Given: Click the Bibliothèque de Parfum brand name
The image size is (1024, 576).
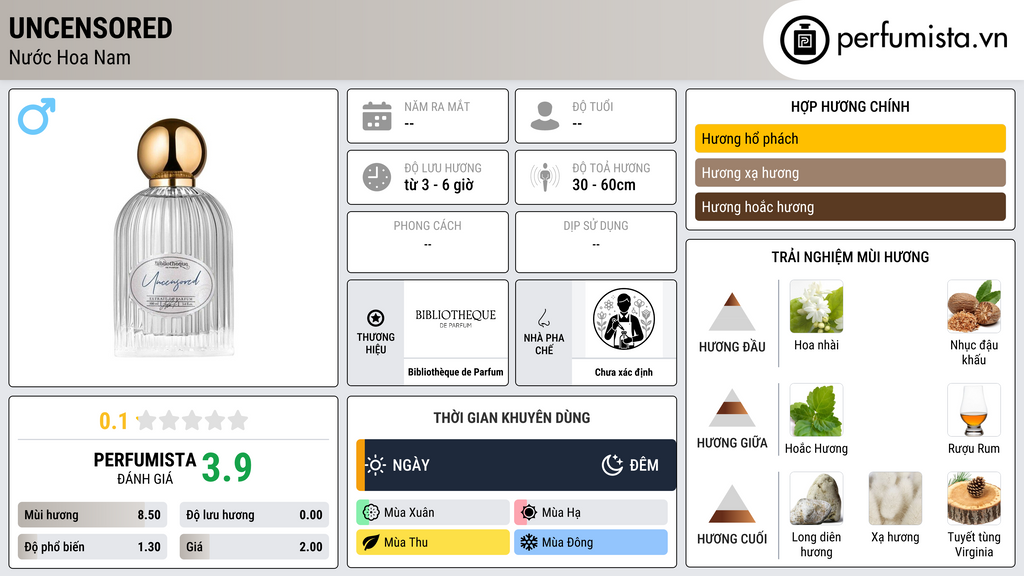Looking at the screenshot, I should (456, 372).
